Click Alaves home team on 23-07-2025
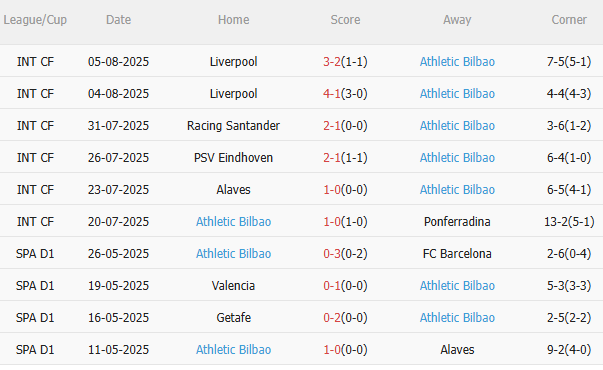Screen dimensions: 603x370 tap(233, 189)
